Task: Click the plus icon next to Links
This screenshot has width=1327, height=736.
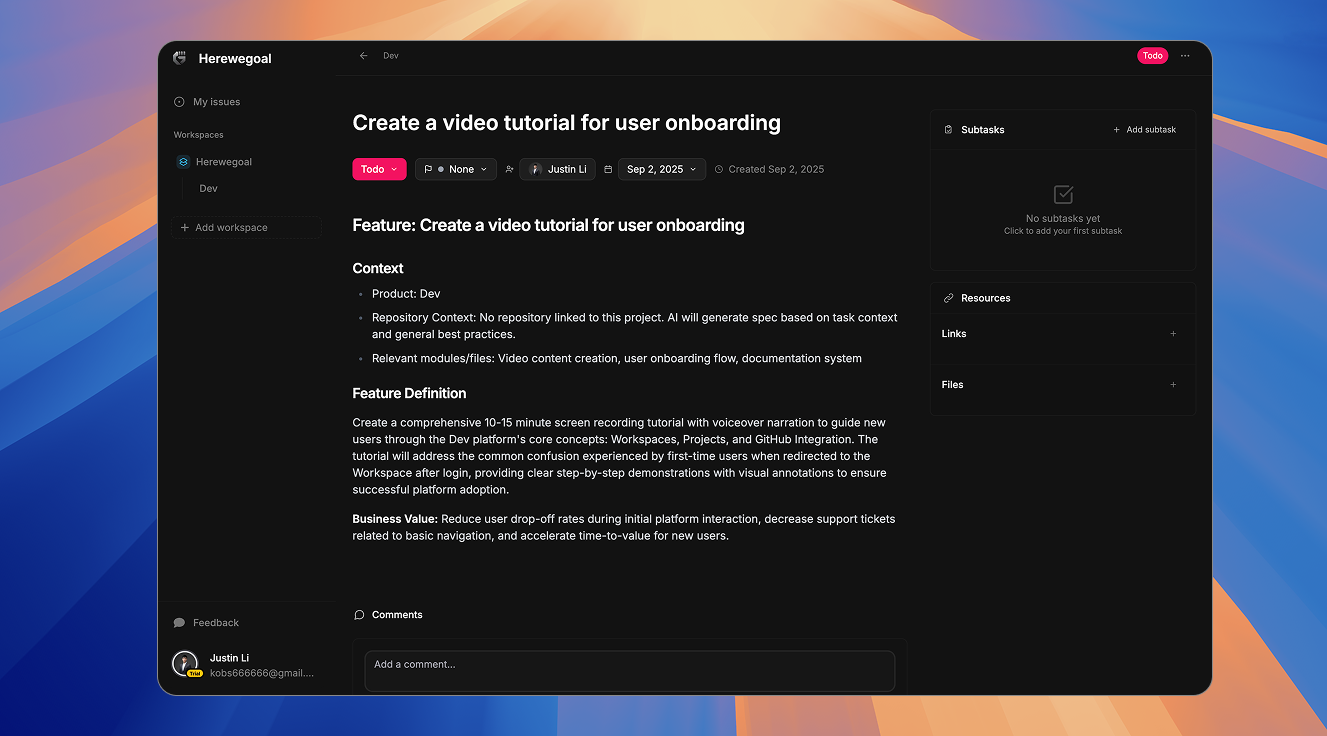Action: 1173,334
